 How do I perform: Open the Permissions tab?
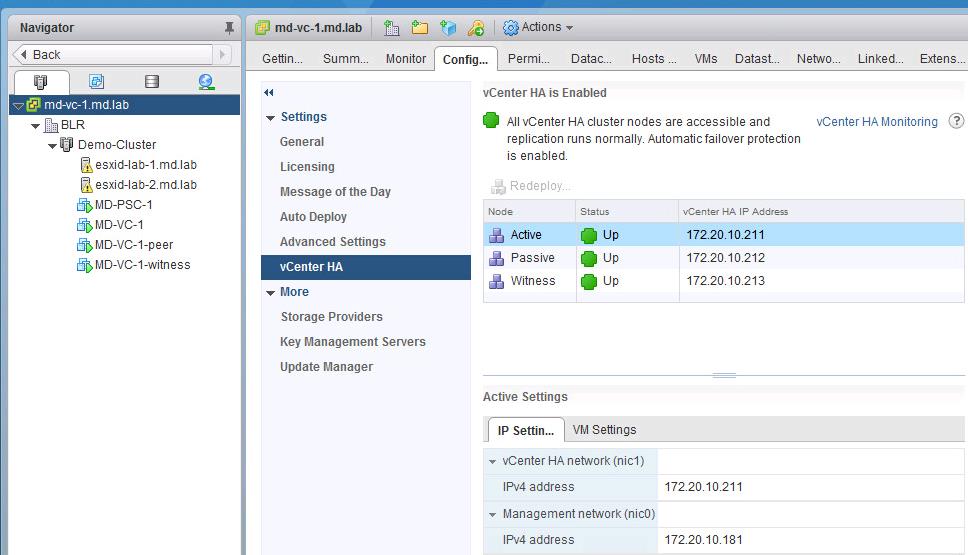coord(528,59)
